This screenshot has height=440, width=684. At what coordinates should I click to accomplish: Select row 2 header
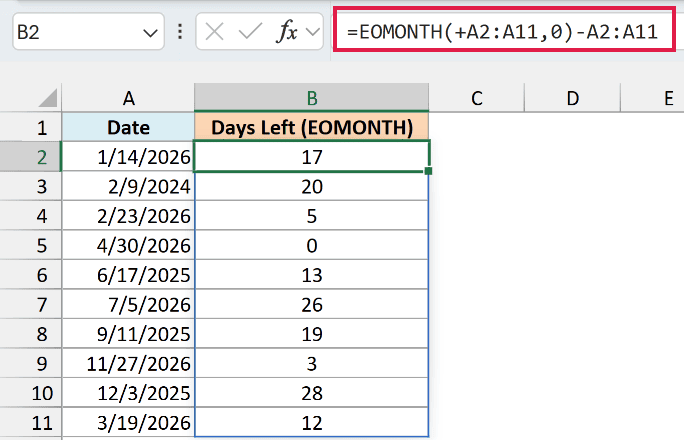[31, 157]
